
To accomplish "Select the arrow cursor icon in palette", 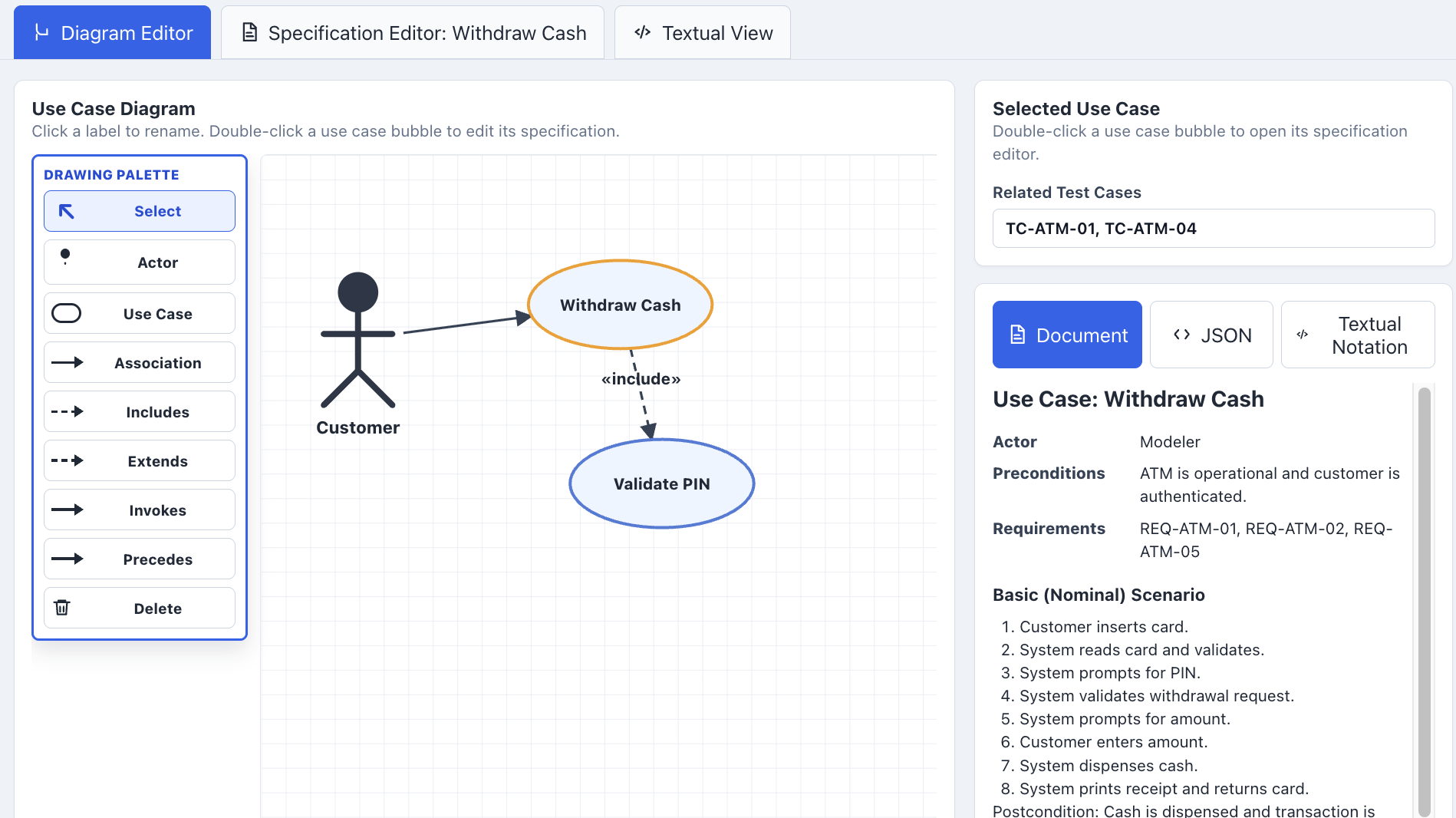I will [x=67, y=211].
